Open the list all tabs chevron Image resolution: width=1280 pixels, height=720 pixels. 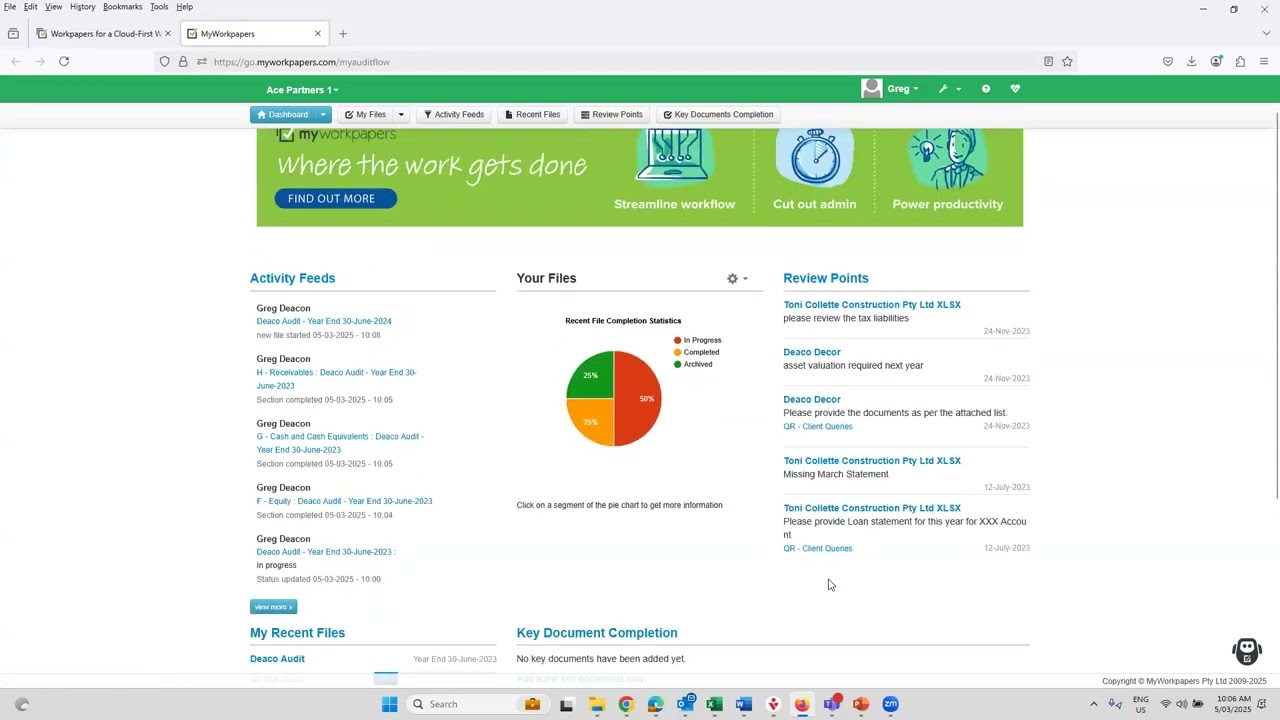click(x=1266, y=34)
